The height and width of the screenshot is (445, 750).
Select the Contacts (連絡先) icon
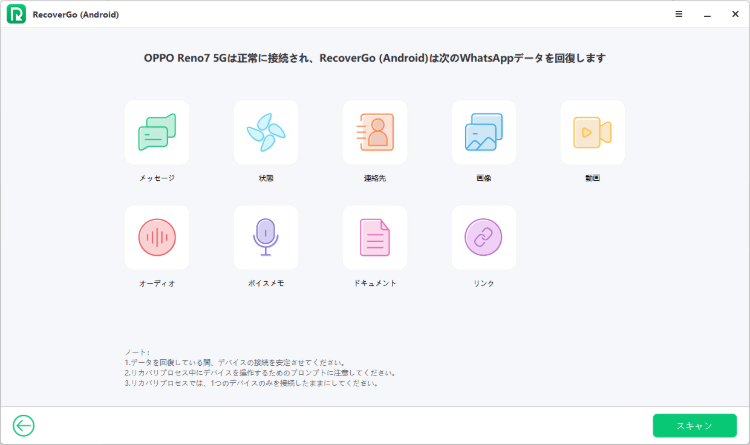[x=375, y=133]
